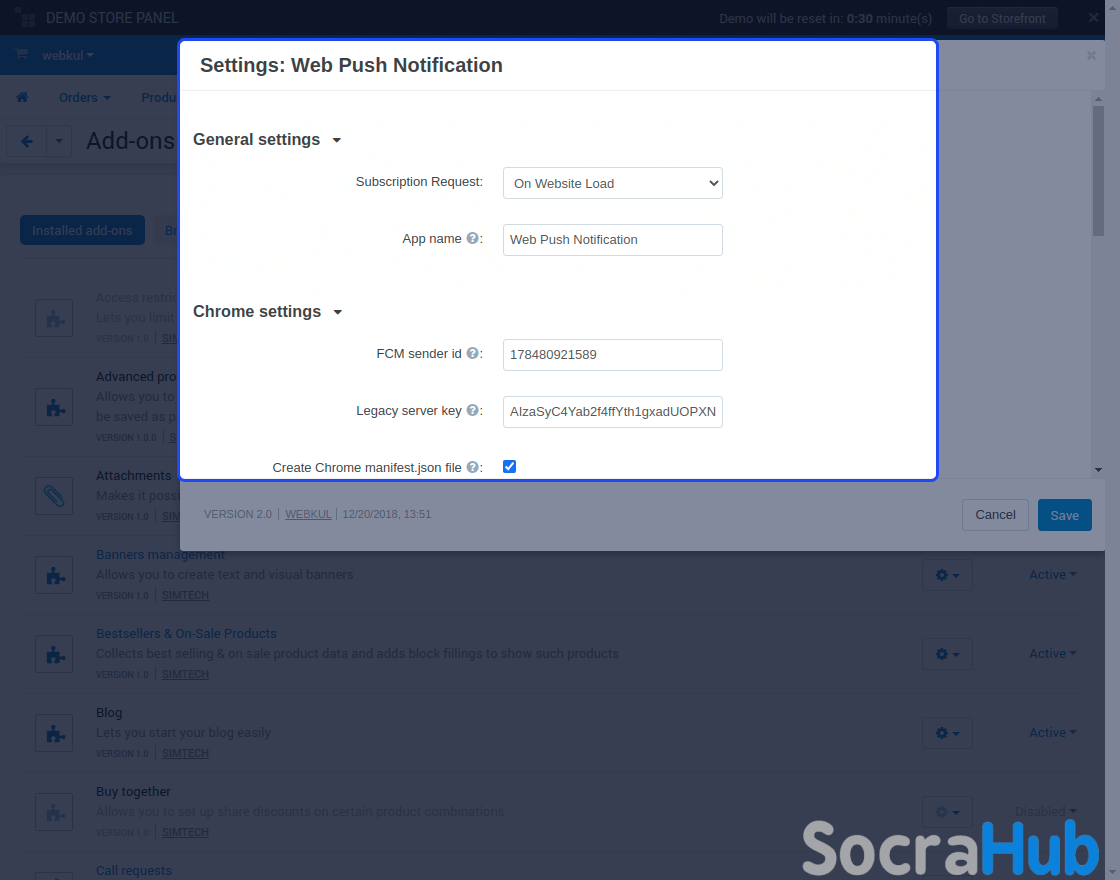The image size is (1120, 880).
Task: Toggle Create Chrome manifest.json file checkbox
Action: [x=509, y=466]
